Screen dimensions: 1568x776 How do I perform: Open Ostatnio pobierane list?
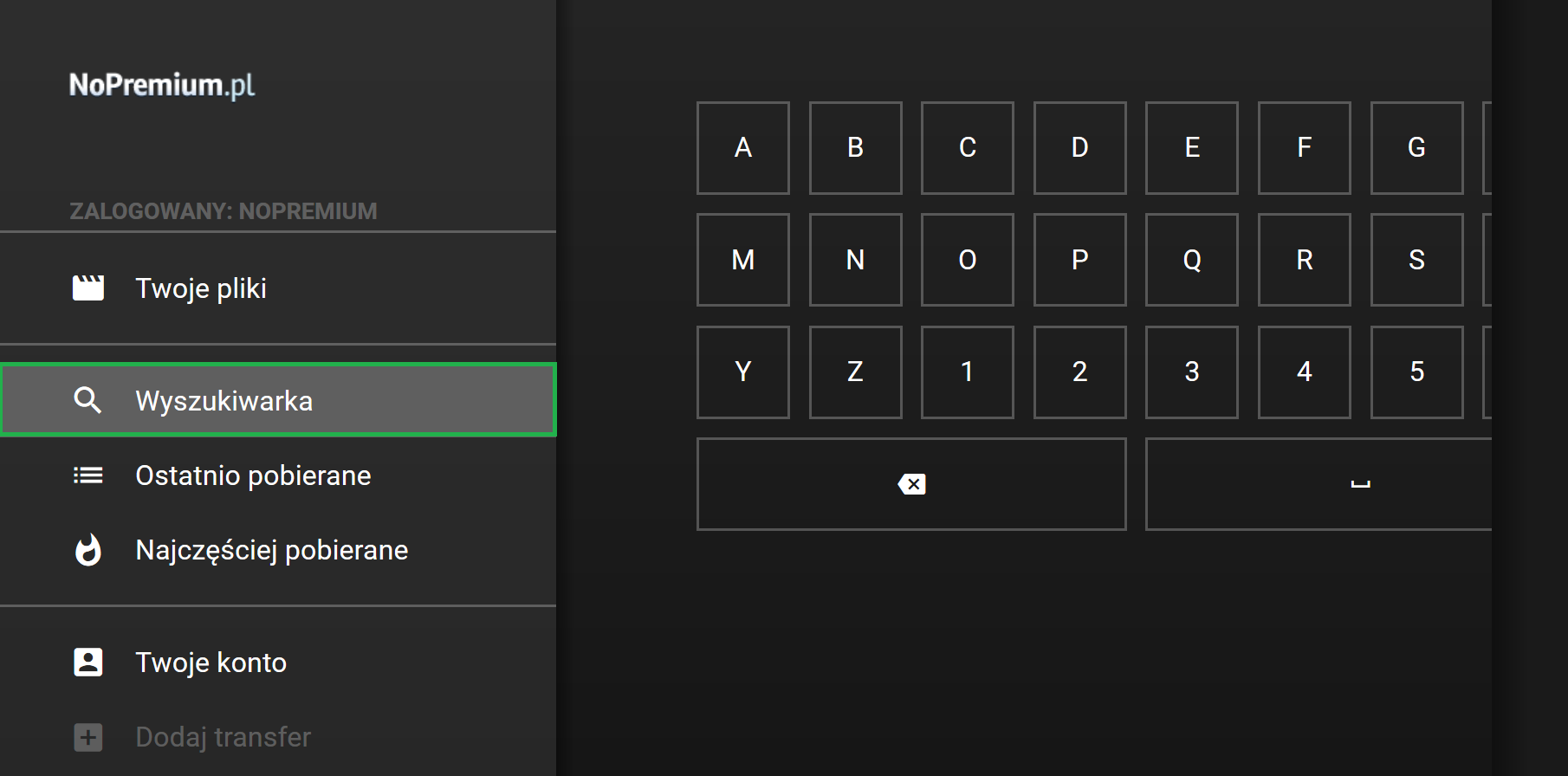pyautogui.click(x=278, y=475)
